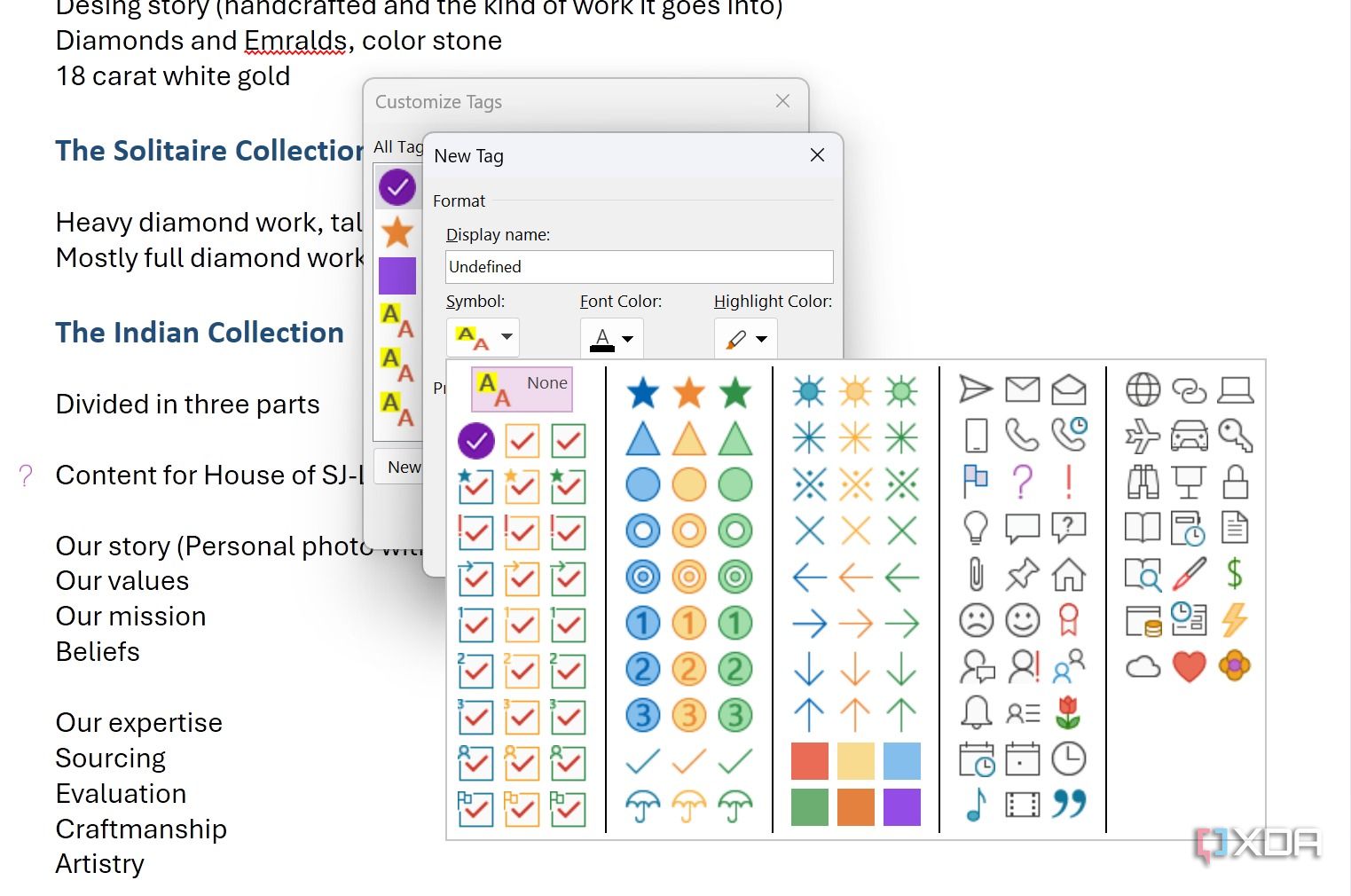Pick the red square swatch
This screenshot has height=896, width=1351.
coord(810,760)
